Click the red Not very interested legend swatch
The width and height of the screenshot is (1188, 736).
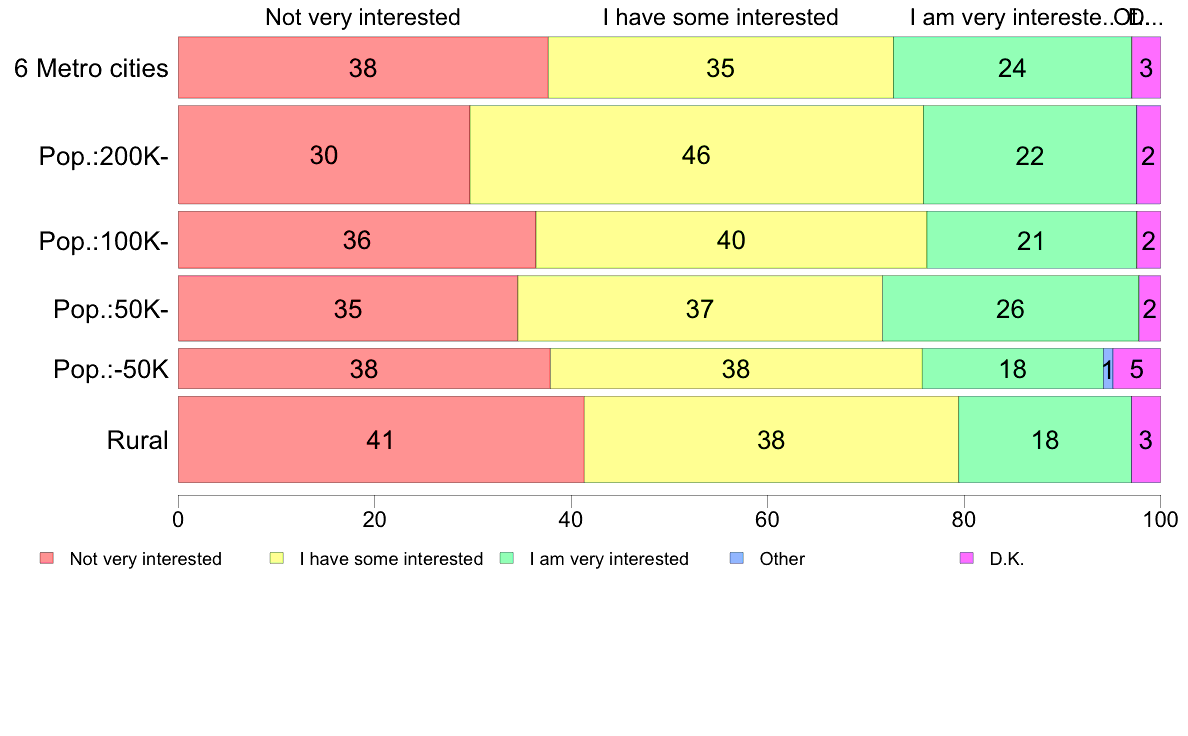(47, 559)
